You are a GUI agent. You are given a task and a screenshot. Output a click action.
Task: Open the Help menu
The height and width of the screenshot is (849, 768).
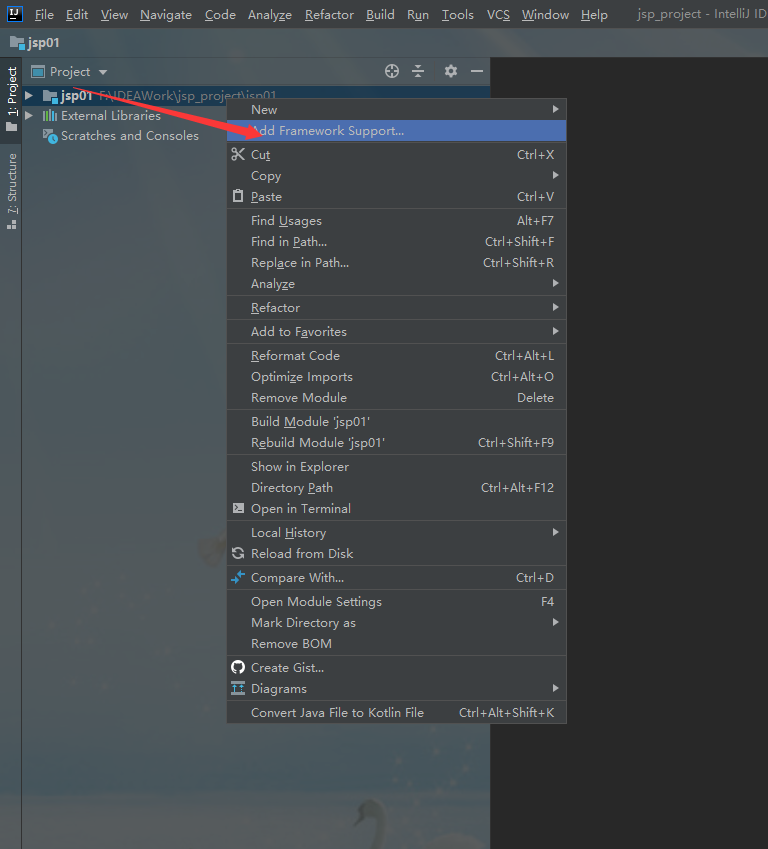click(594, 15)
